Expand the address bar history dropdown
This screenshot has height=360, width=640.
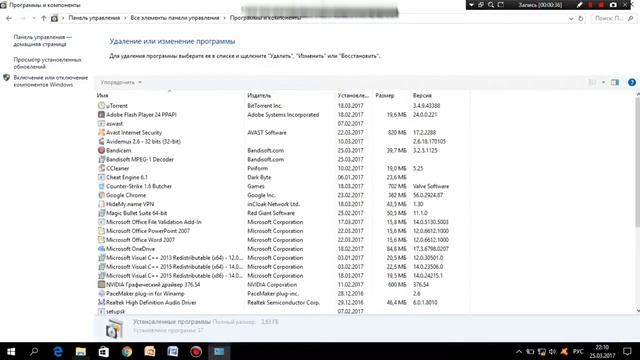pyautogui.click(x=571, y=18)
